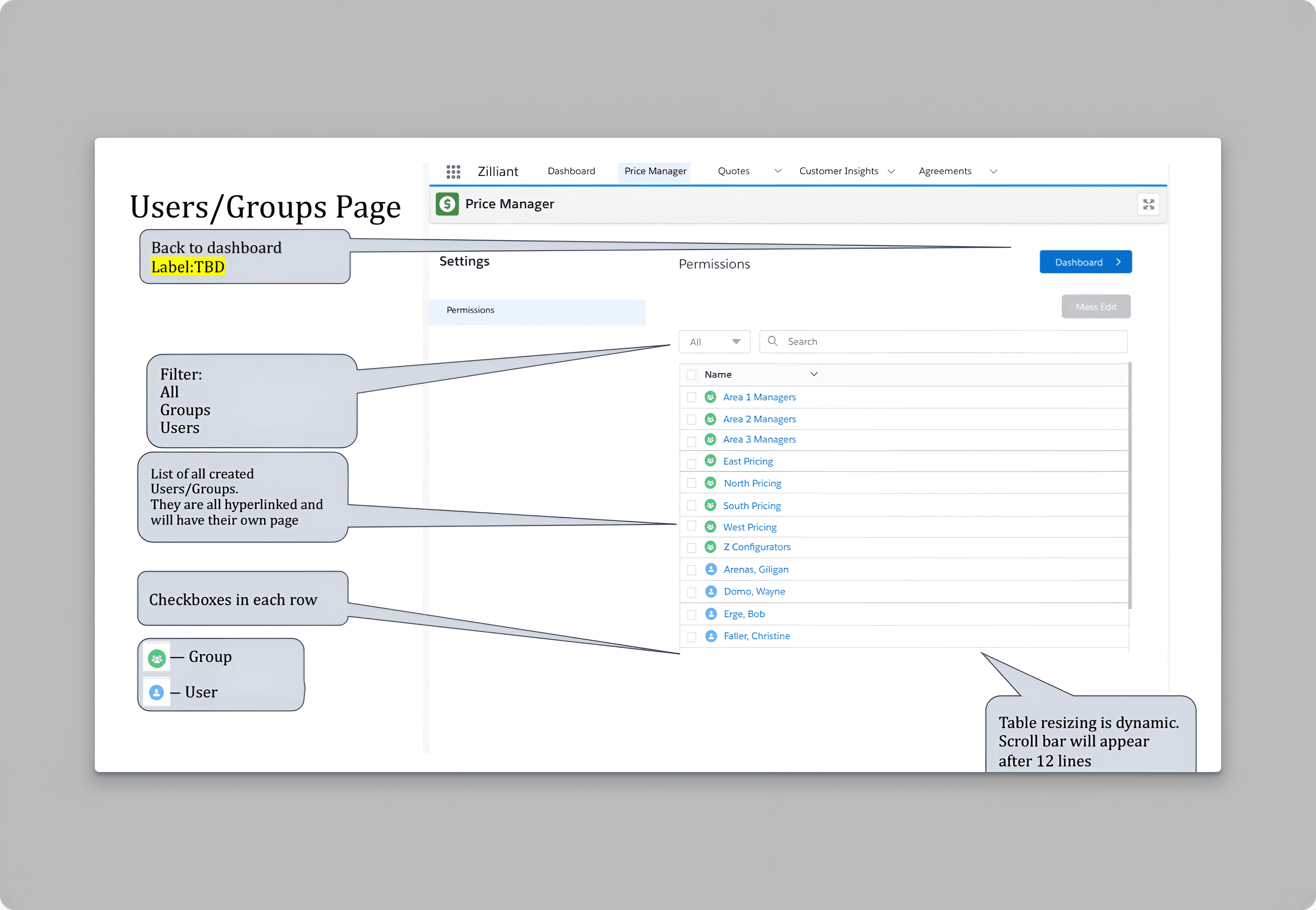Click the blue Dashboard button
Screen dimensions: 1316x910
(x=1085, y=262)
